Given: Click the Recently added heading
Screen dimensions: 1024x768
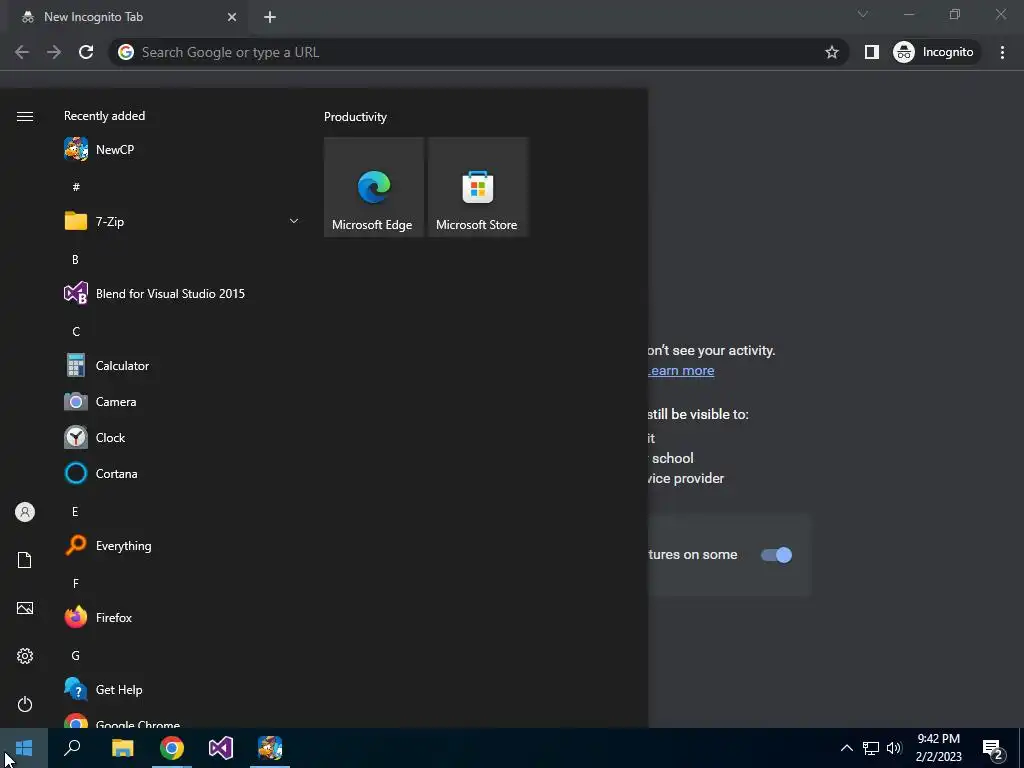Looking at the screenshot, I should pyautogui.click(x=104, y=116).
